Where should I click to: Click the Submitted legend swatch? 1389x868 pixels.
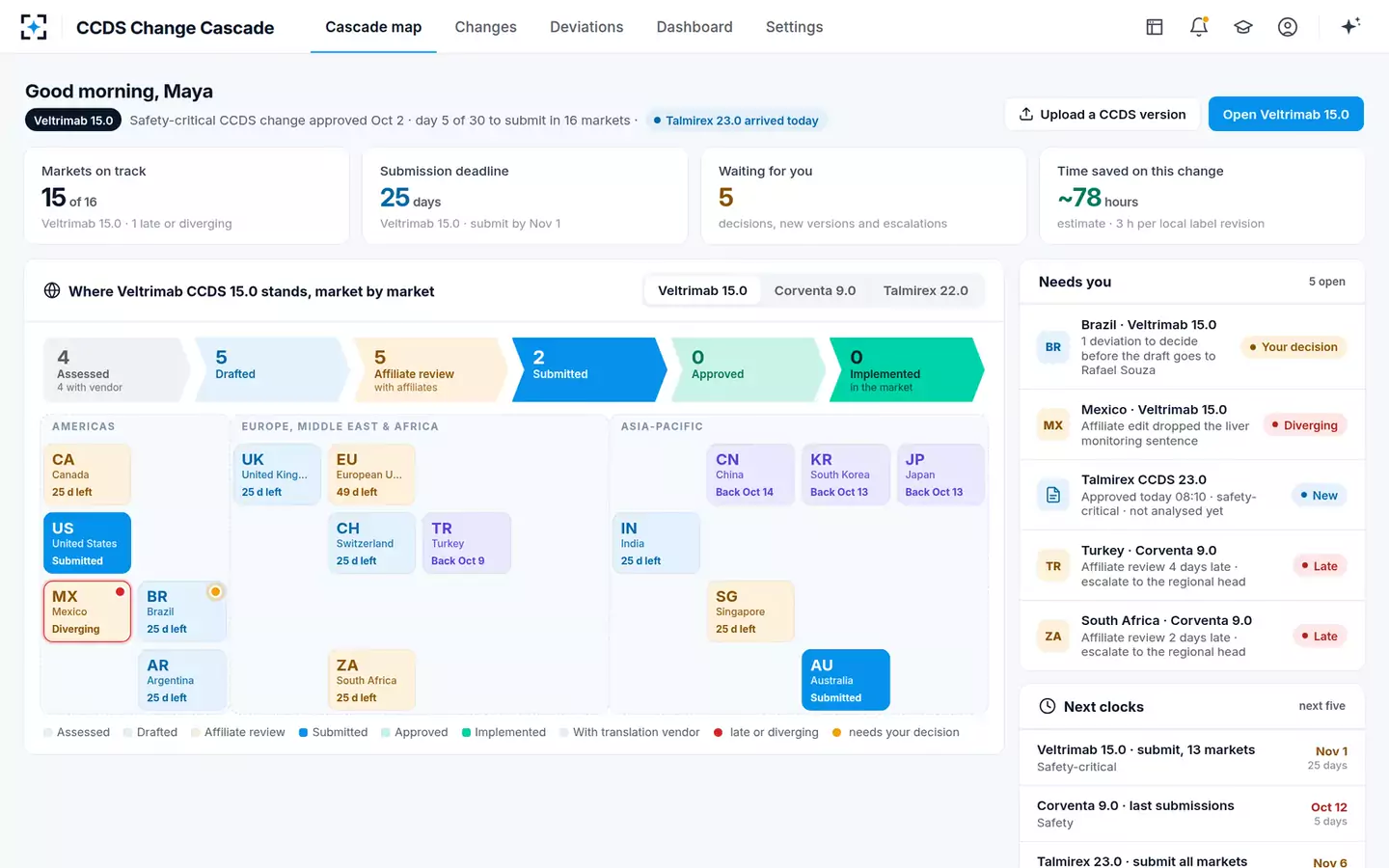303,732
